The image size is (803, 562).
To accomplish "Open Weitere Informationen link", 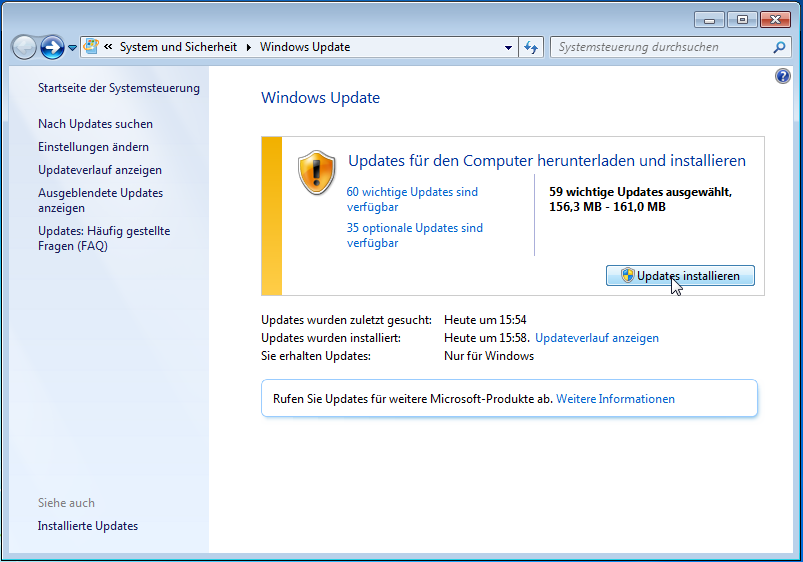I will (615, 399).
